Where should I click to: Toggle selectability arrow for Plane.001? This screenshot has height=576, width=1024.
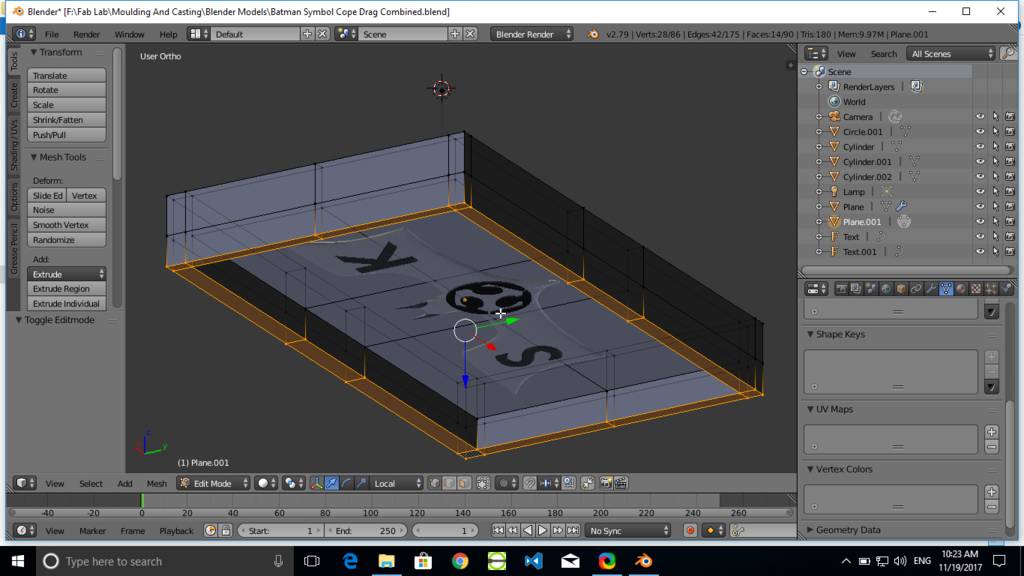coord(995,221)
